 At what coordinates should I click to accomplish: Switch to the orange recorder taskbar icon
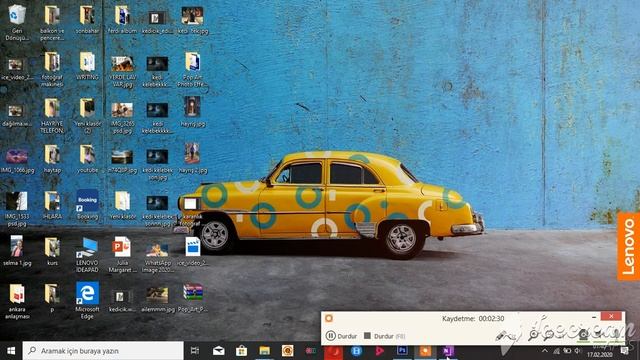click(425, 351)
